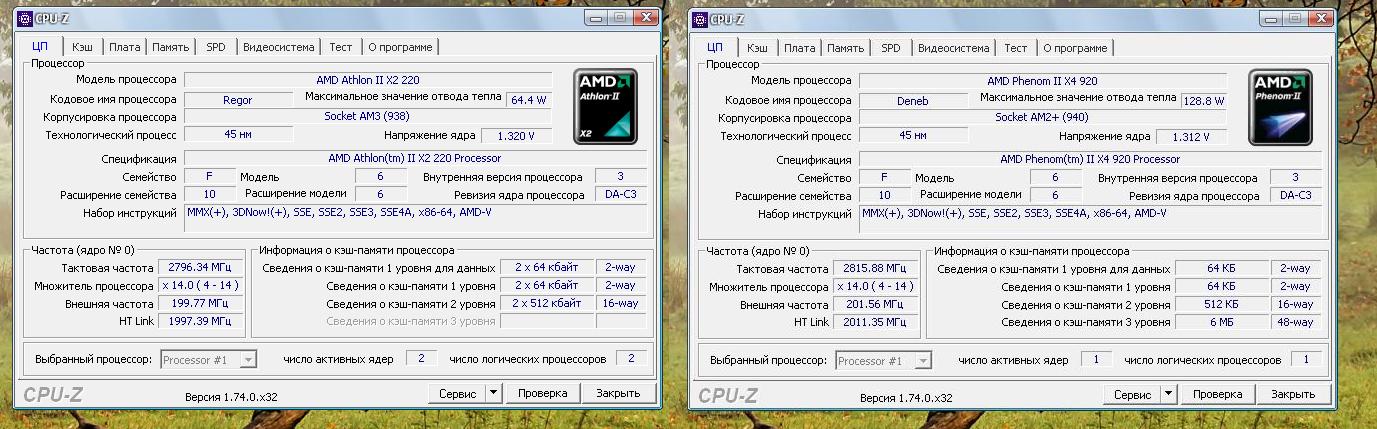
Task: Switch to Плата tab in right window
Action: [x=799, y=47]
